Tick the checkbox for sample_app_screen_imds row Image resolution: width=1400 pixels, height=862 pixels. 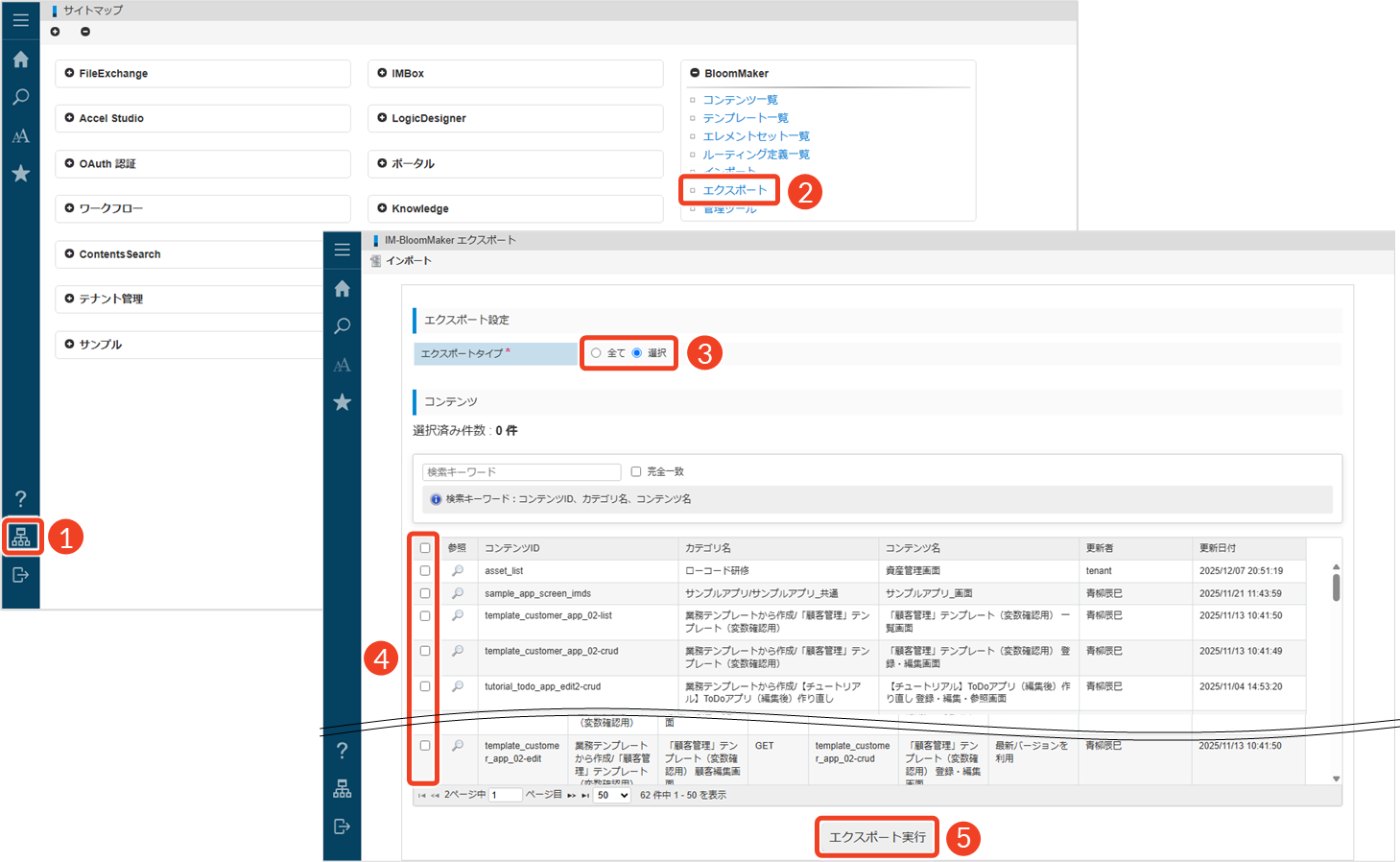click(425, 593)
